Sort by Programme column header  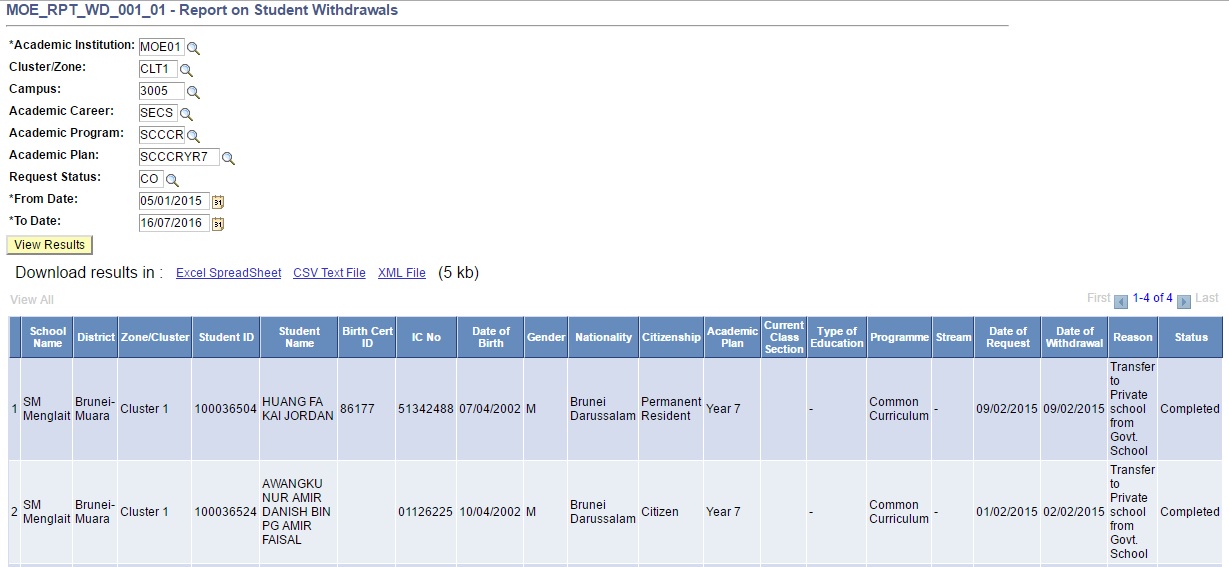click(x=899, y=338)
